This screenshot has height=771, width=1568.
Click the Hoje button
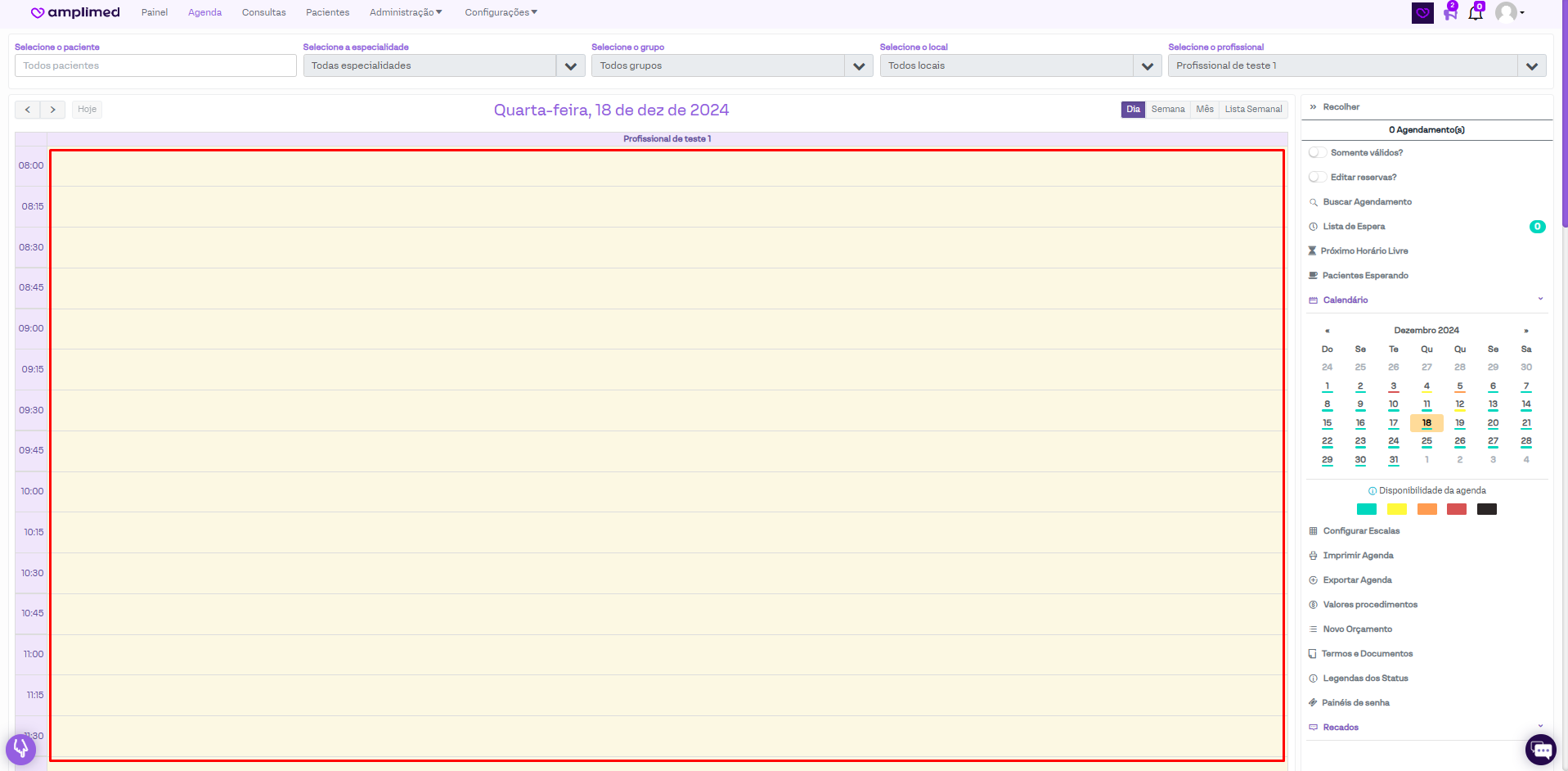coord(87,109)
